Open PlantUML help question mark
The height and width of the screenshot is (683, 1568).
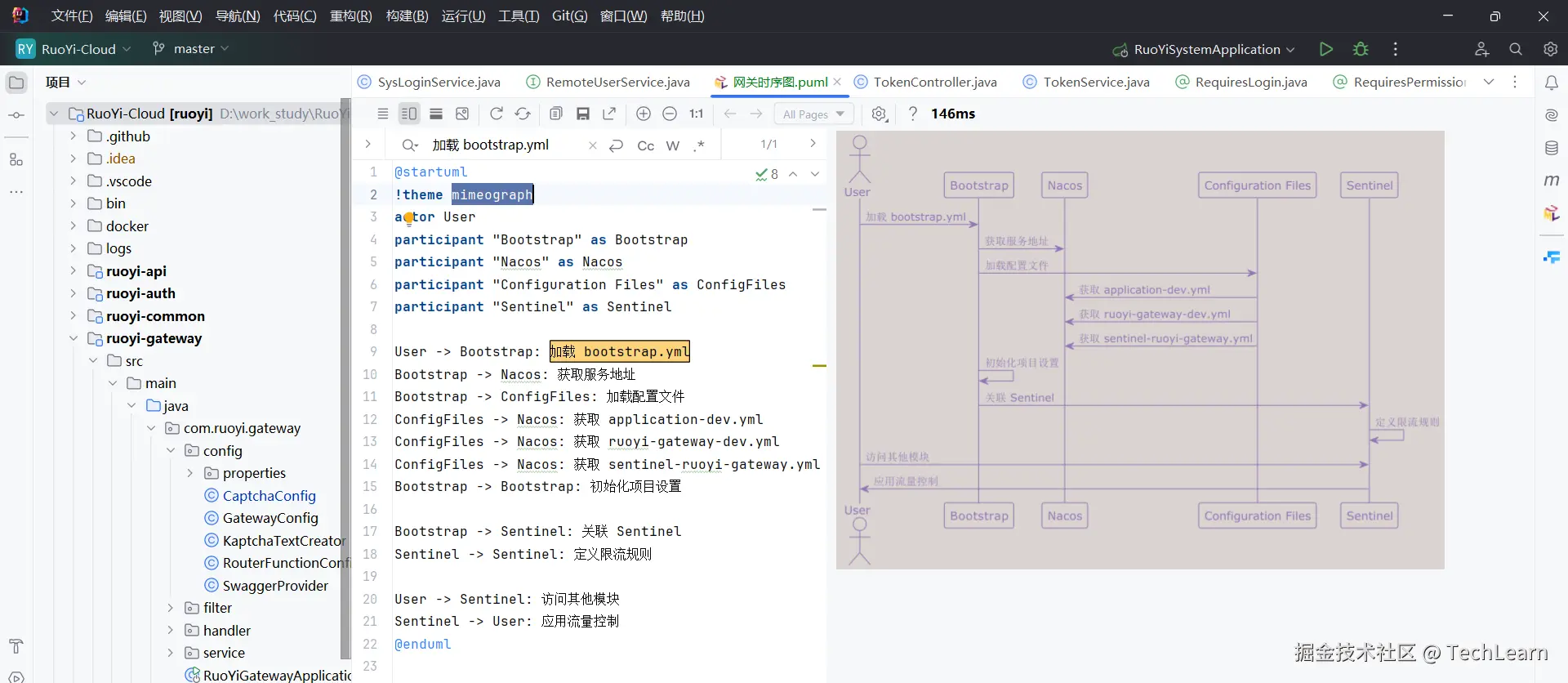coord(913,114)
